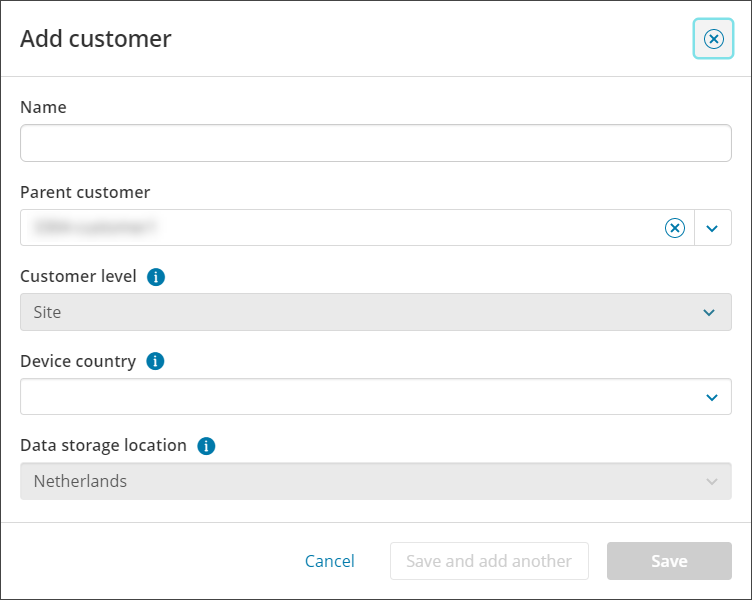Close the Add customer dialog

(x=713, y=39)
